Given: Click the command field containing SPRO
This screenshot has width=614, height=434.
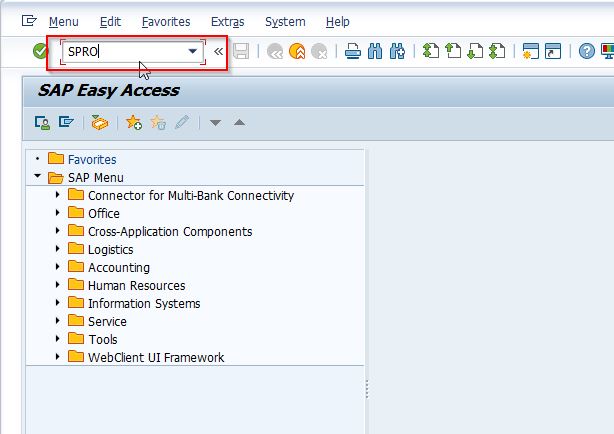Looking at the screenshot, I should coord(133,51).
